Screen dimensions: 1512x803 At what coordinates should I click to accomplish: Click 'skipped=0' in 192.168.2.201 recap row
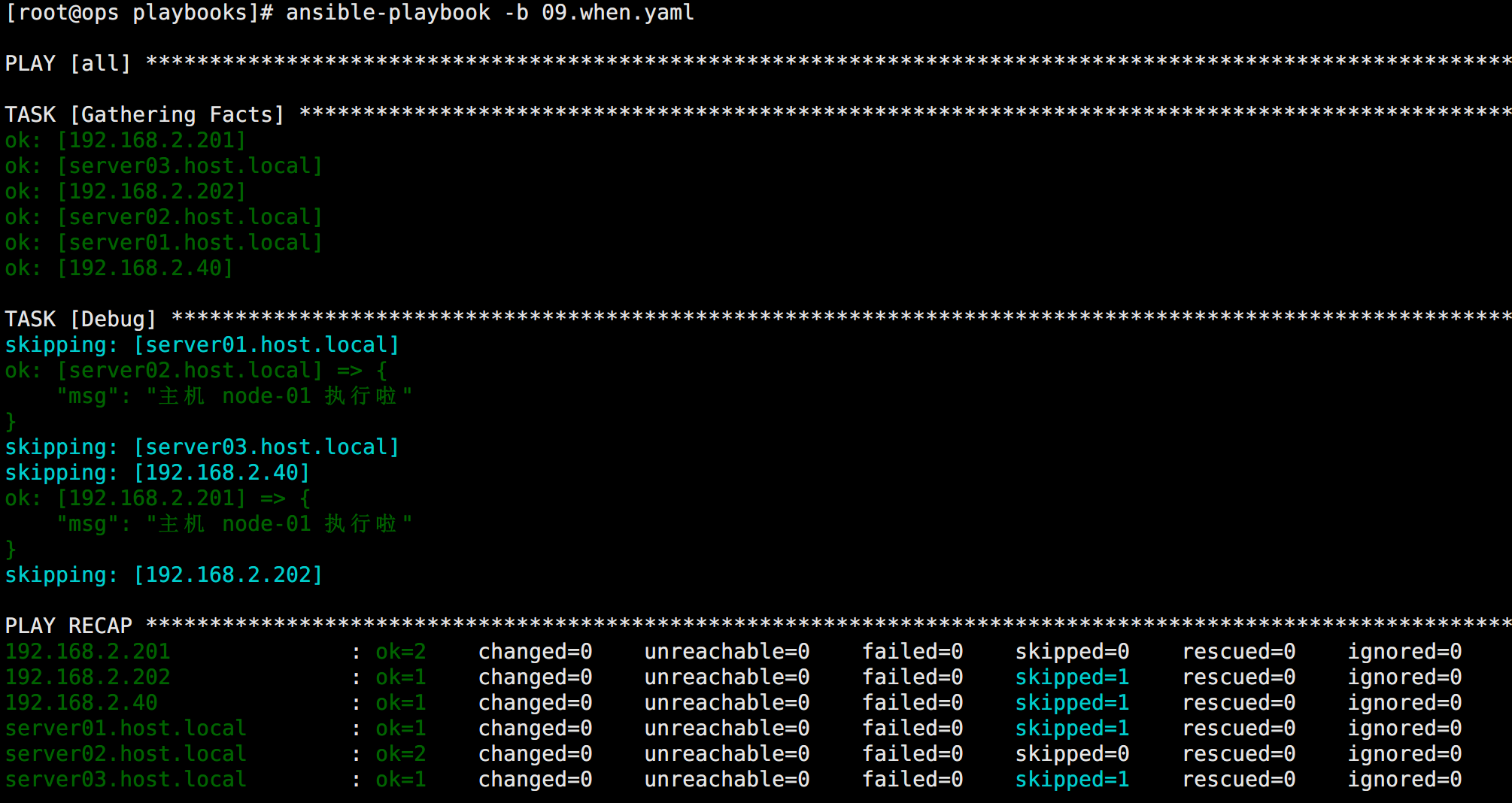1072,651
